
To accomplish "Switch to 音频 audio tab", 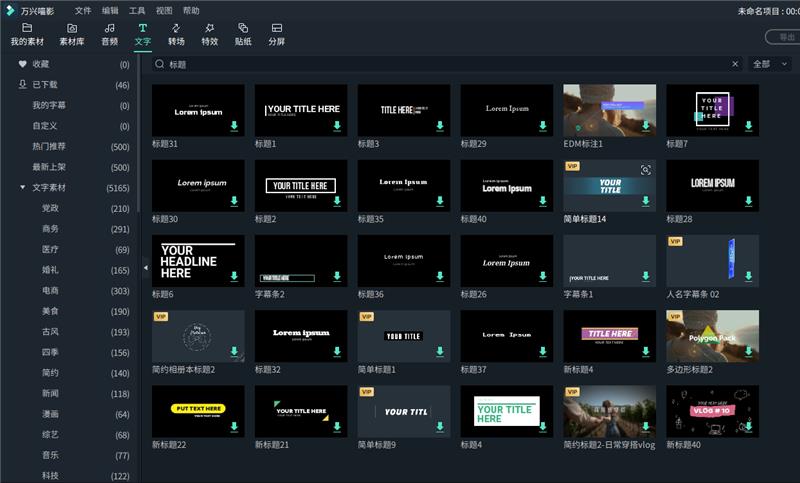I will coord(109,34).
